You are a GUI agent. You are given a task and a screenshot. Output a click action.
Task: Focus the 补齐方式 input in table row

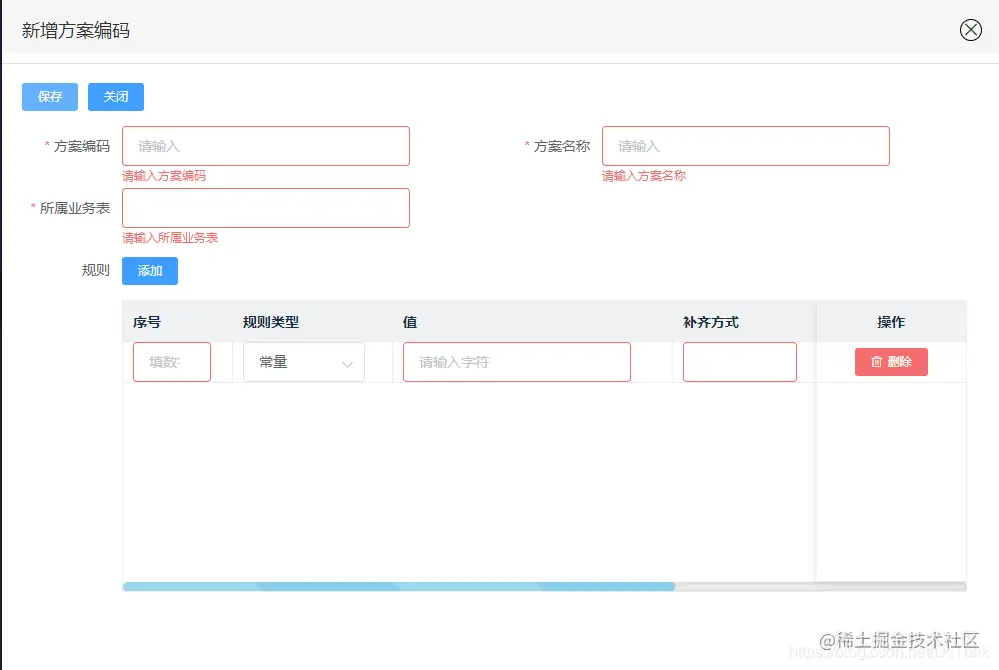coord(740,362)
